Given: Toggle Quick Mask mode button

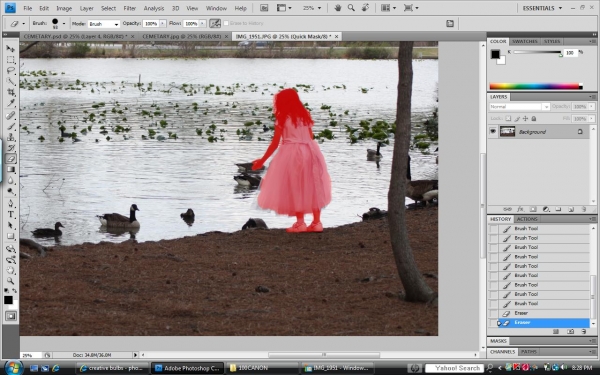Looking at the screenshot, I should 11,316.
